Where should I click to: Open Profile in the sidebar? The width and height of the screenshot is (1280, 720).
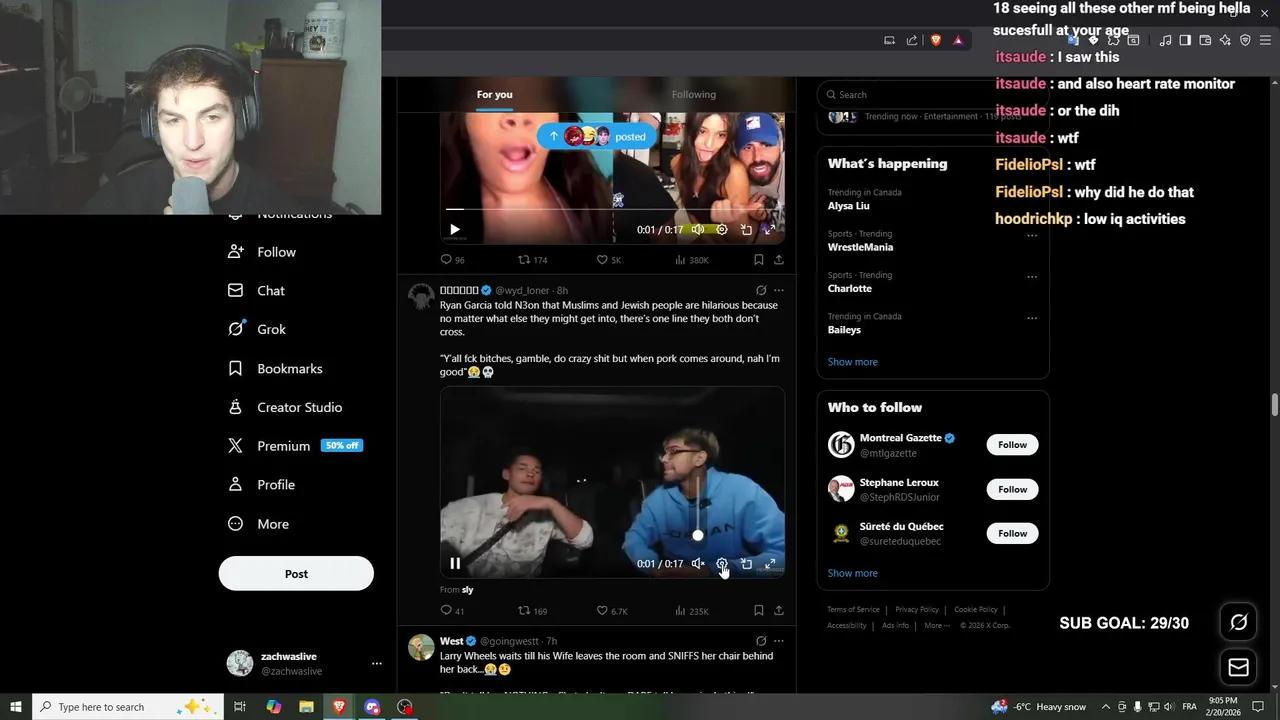(x=262, y=485)
